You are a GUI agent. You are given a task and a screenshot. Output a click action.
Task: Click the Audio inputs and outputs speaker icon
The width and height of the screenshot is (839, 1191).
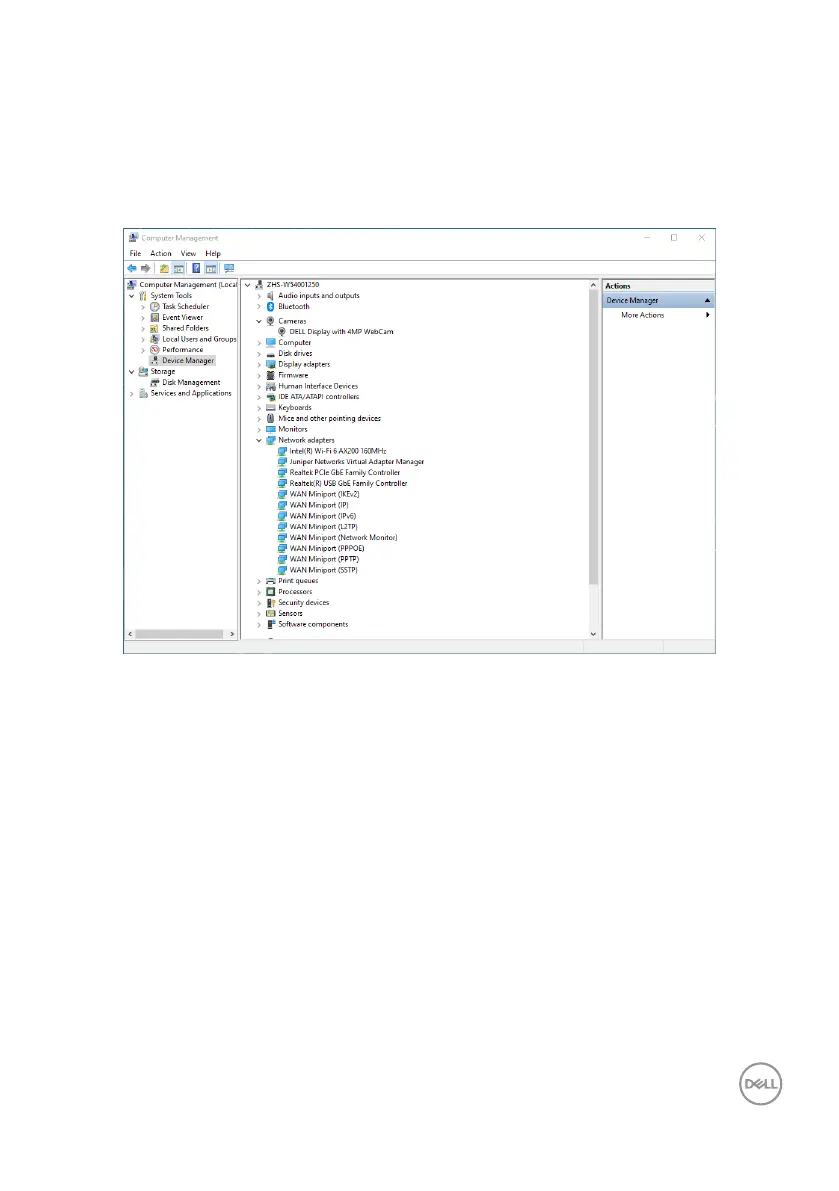(270, 295)
